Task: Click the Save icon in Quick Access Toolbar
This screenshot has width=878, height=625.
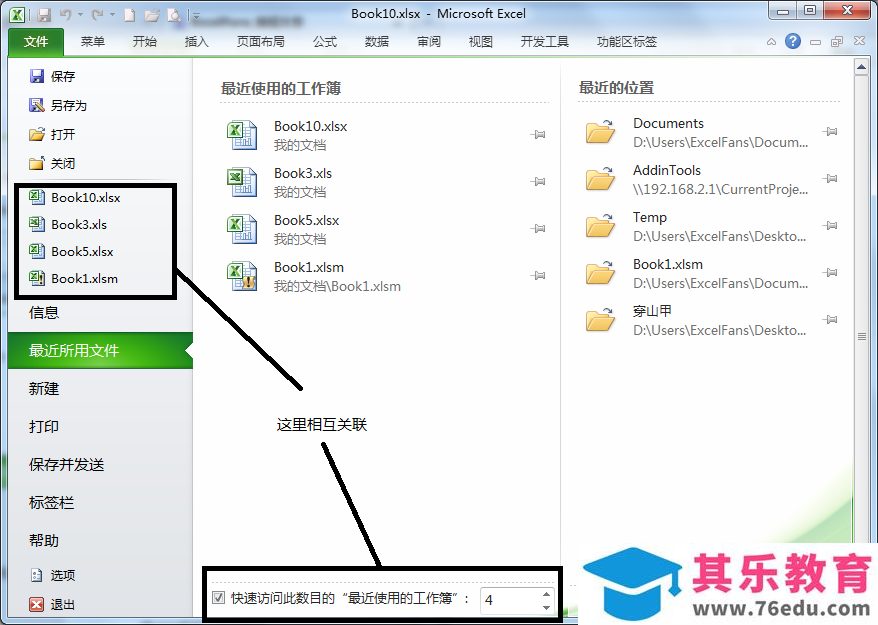Action: click(44, 15)
